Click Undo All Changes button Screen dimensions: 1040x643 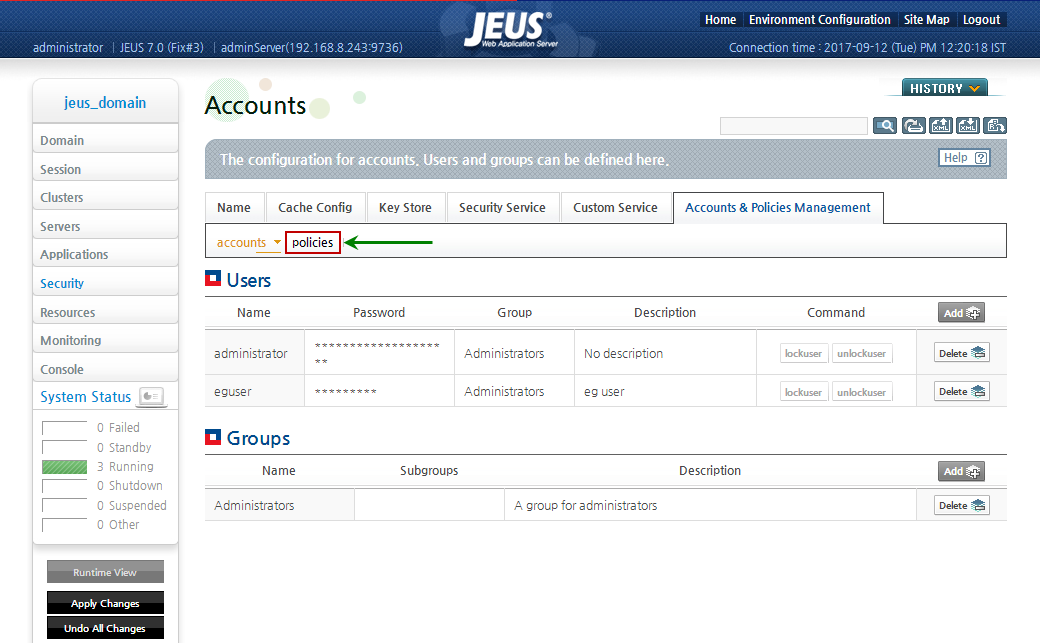pos(105,628)
